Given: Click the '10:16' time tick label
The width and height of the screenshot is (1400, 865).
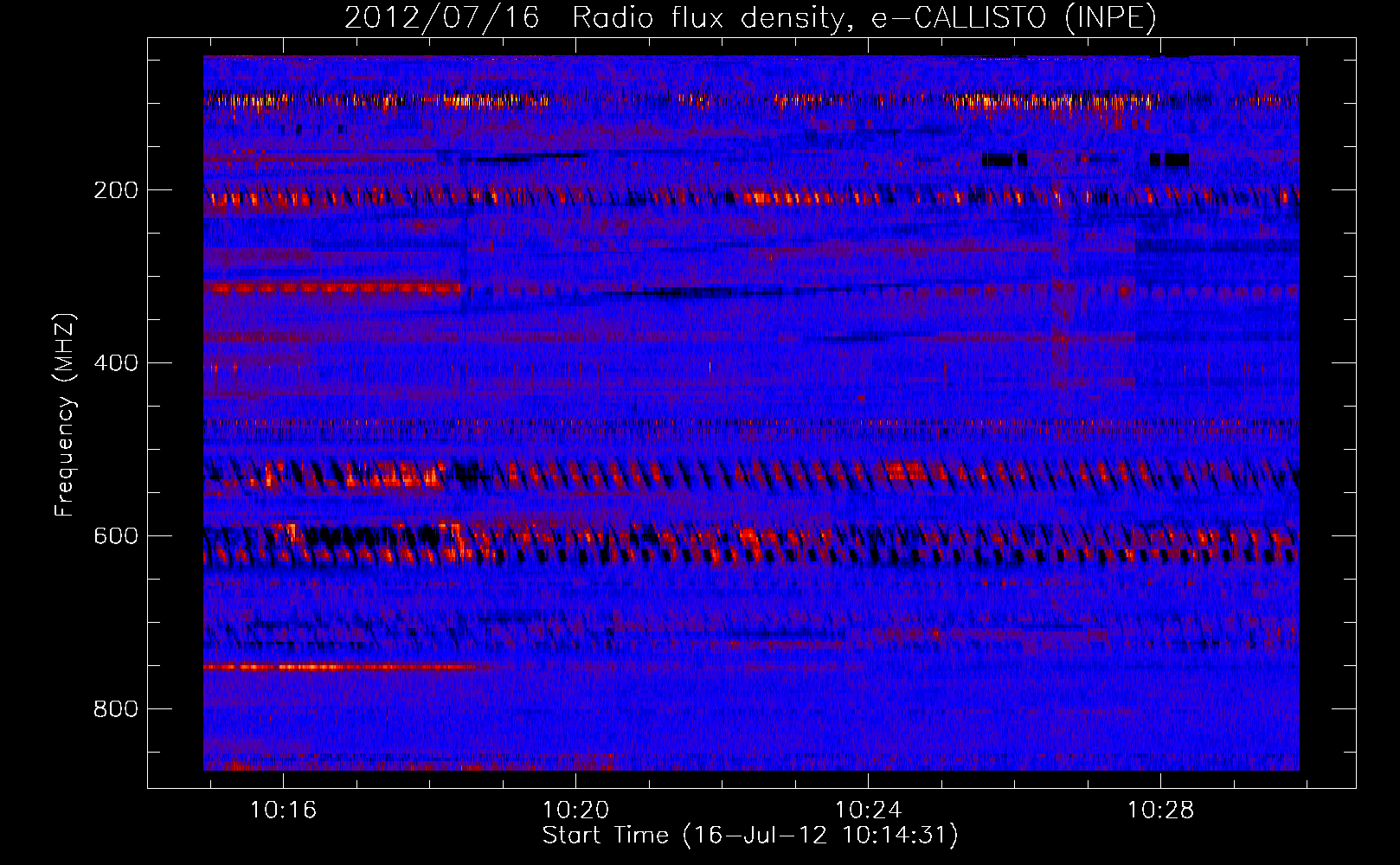Looking at the screenshot, I should pos(284,811).
